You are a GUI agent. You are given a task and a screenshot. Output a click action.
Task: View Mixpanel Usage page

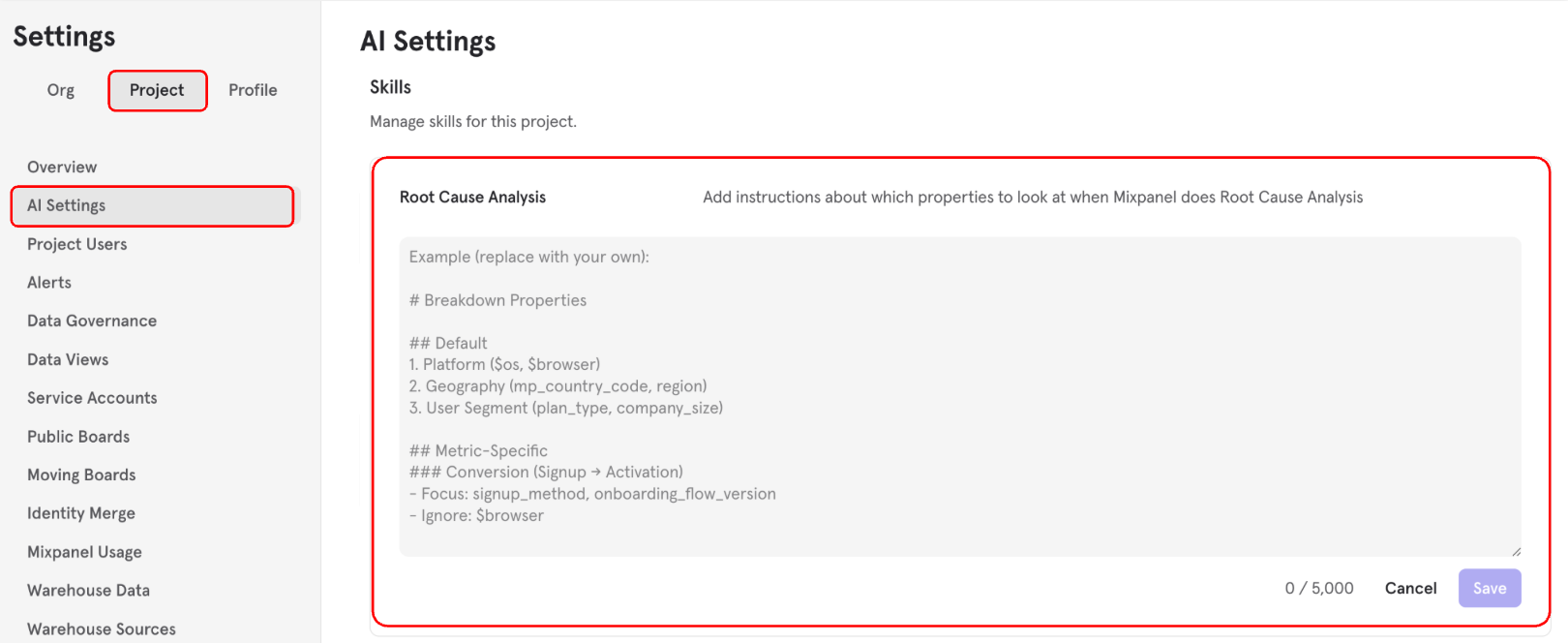[x=84, y=552]
